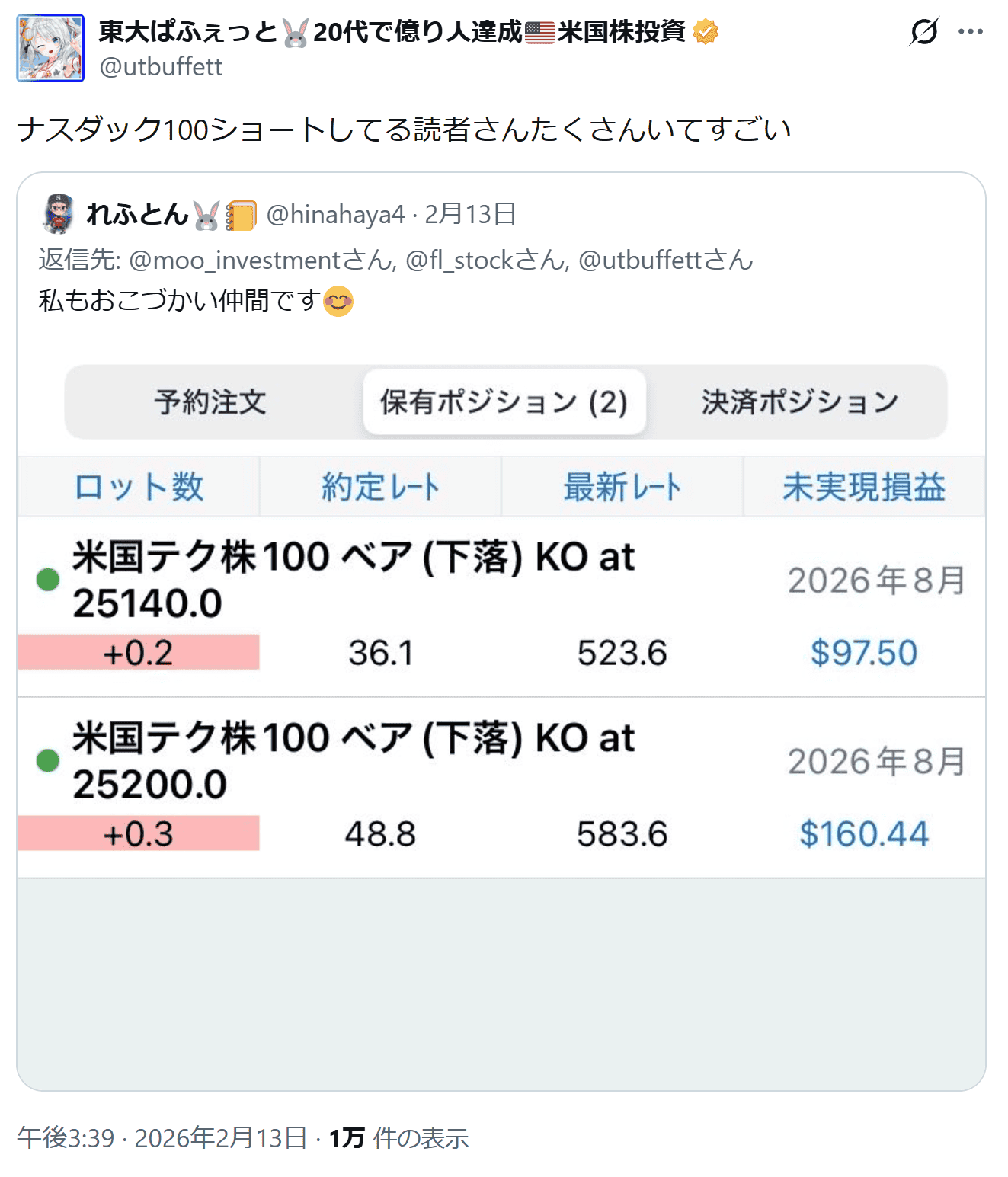
Task: Click green status dot for KO 25140.0
Action: click(x=48, y=580)
